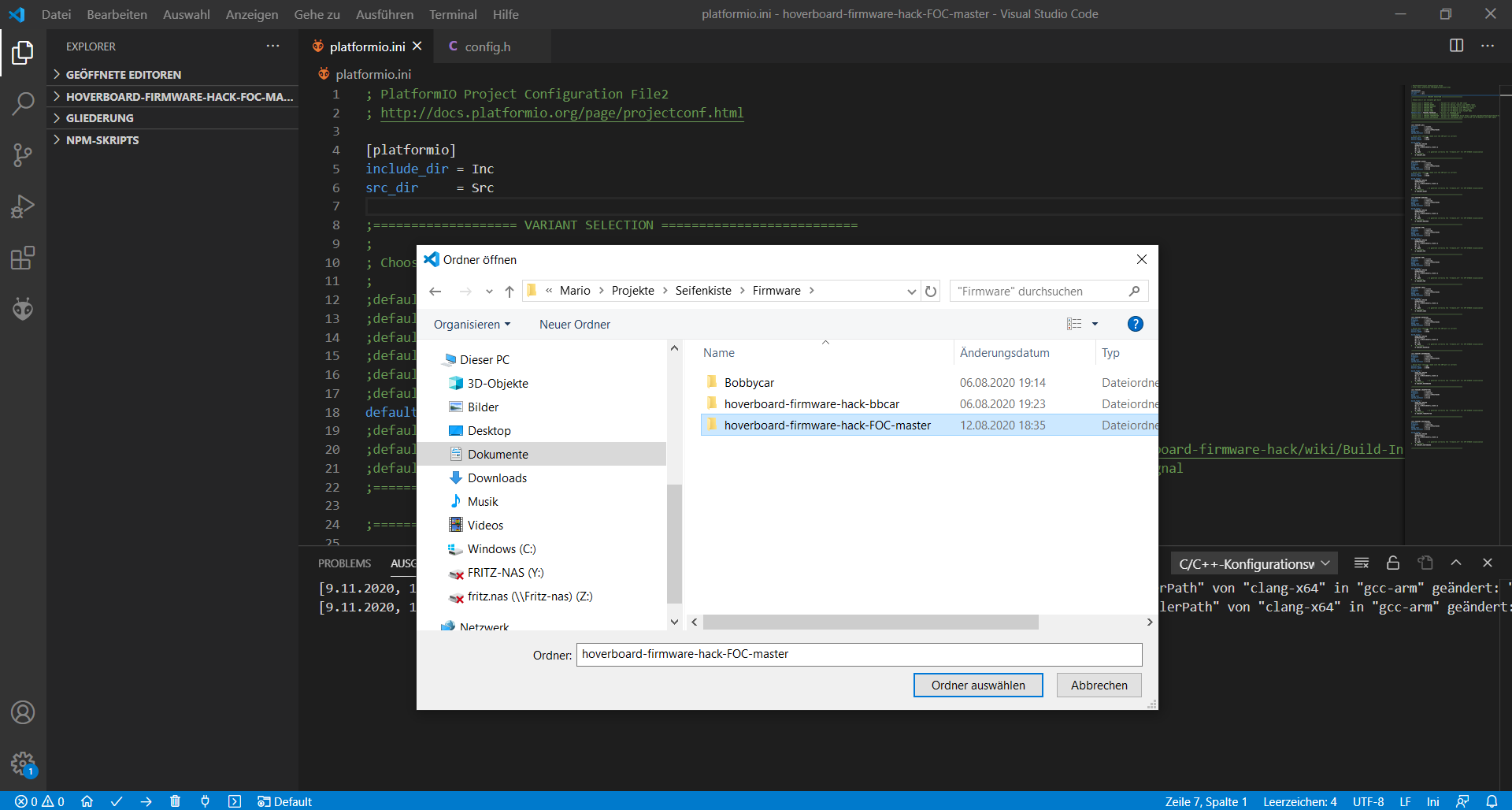Viewport: 1512px width, 810px height.
Task: Switch to the config.h tab
Action: [487, 46]
